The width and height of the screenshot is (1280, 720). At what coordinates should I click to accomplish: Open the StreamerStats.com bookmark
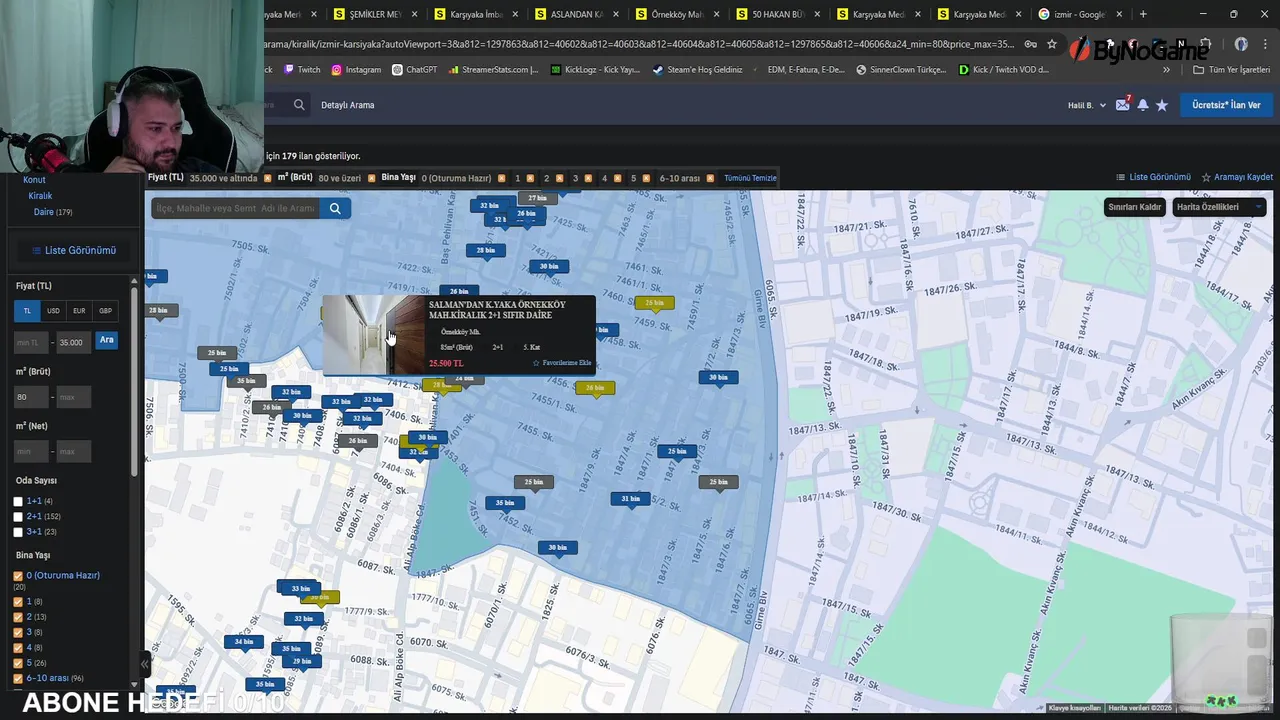point(494,70)
